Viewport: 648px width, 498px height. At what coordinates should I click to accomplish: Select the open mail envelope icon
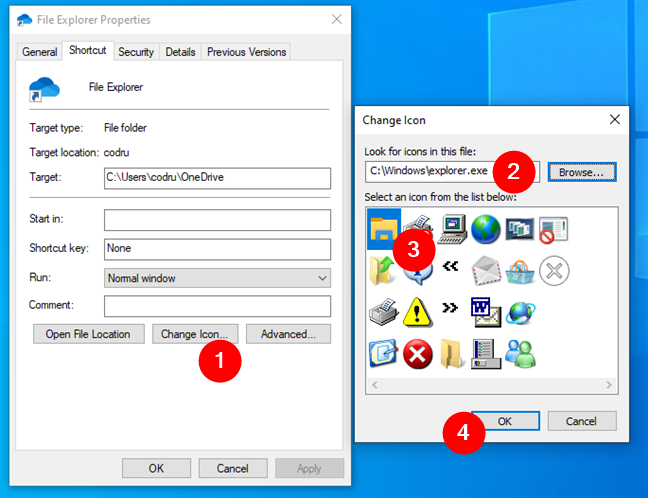[x=486, y=271]
